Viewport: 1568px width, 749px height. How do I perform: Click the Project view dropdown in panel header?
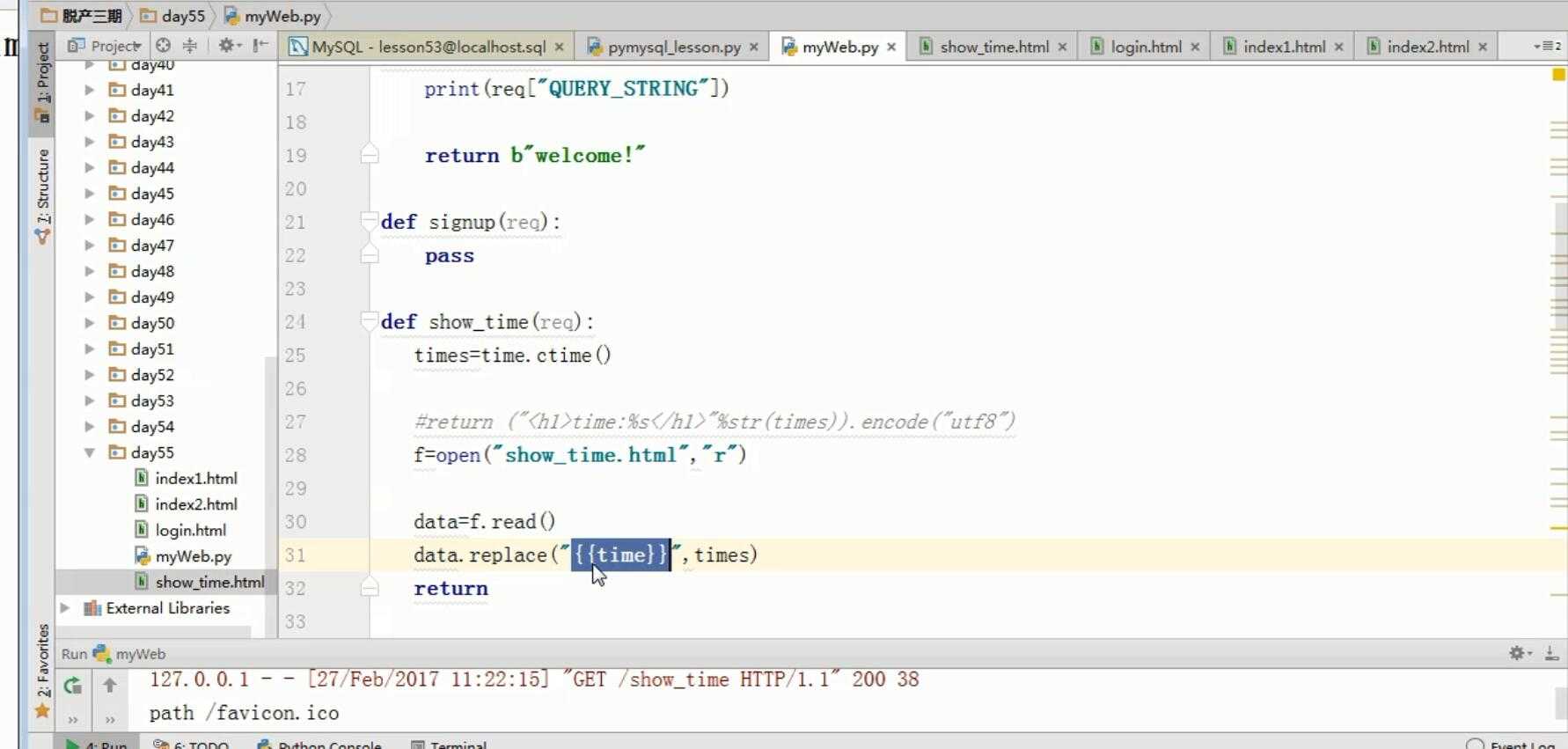pyautogui.click(x=105, y=46)
